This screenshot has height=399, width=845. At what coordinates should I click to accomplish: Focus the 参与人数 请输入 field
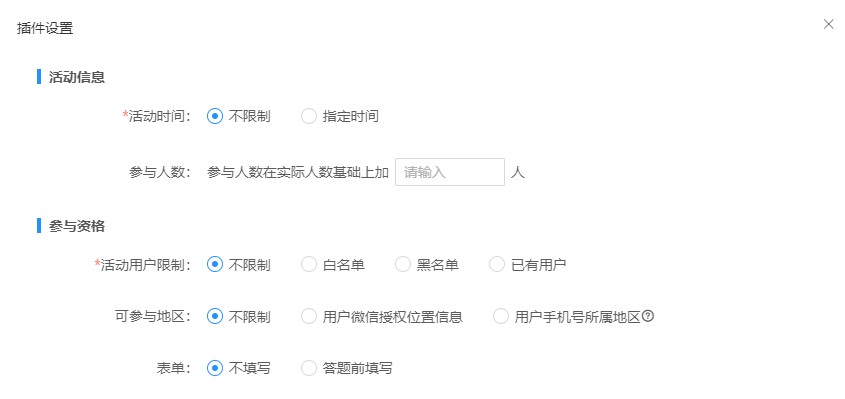tap(450, 172)
